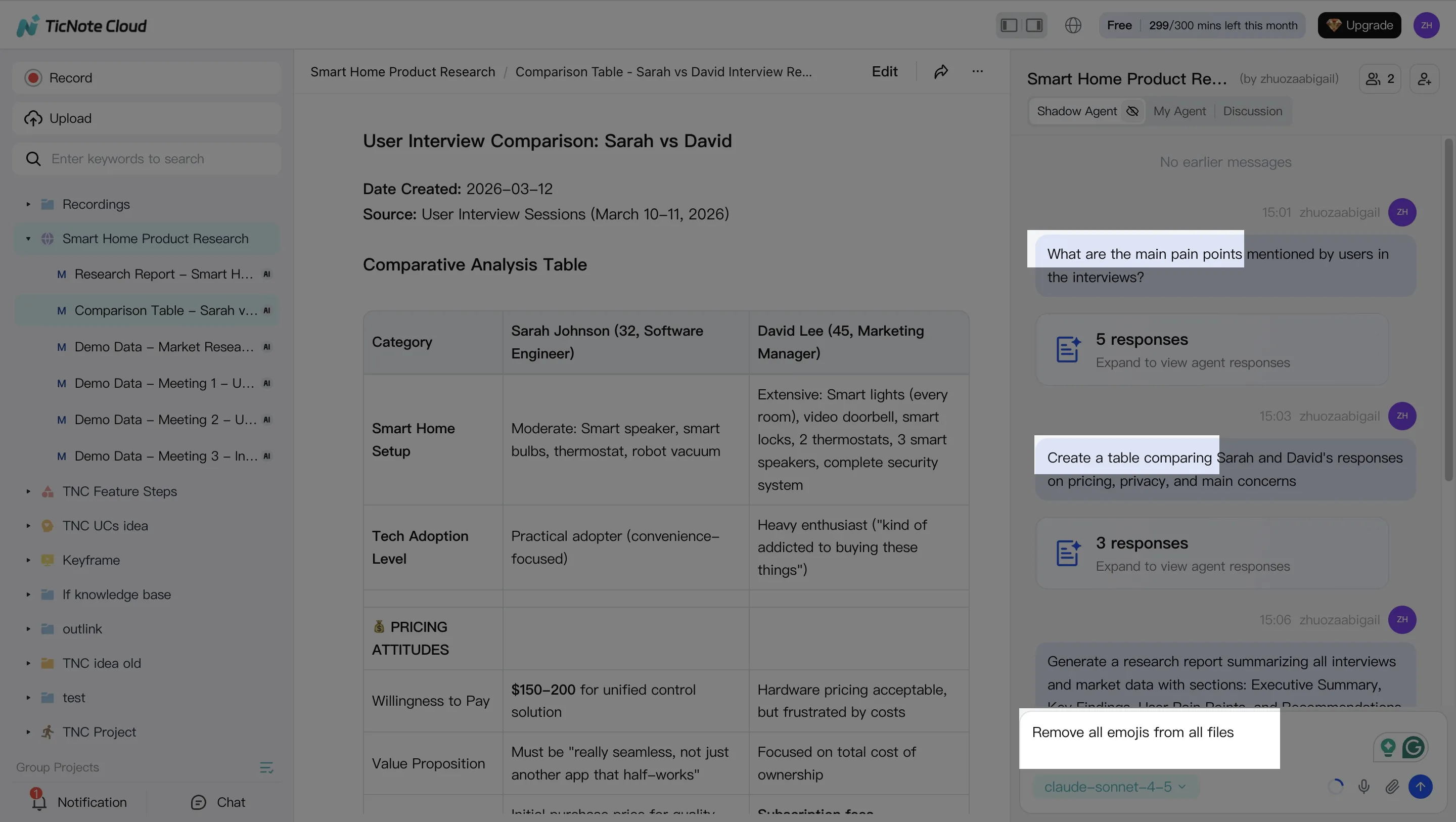Hide the Shadow Agent using the eye icon
Image resolution: width=1456 pixels, height=822 pixels.
pos(1132,111)
